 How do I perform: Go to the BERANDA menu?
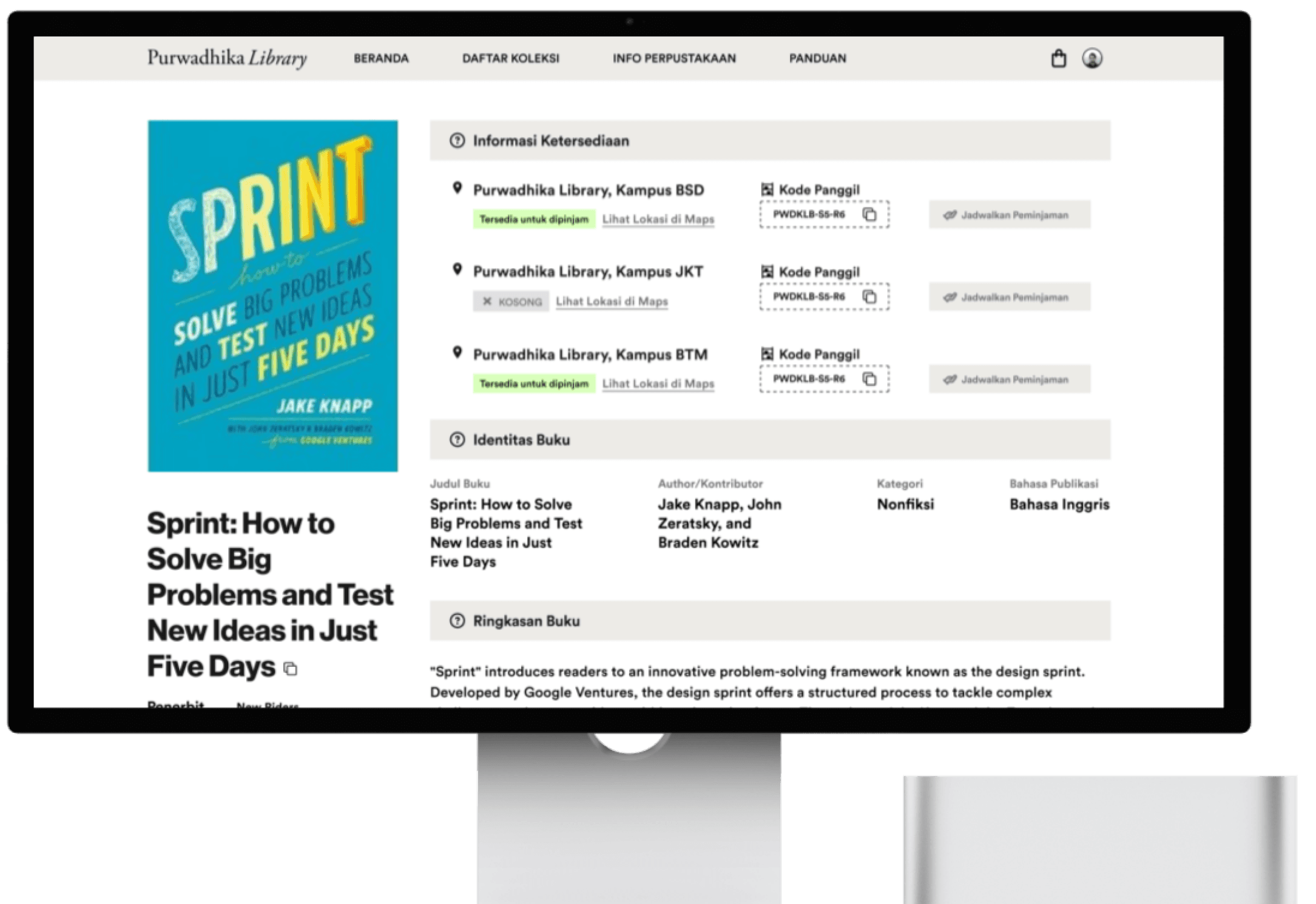pyautogui.click(x=381, y=58)
